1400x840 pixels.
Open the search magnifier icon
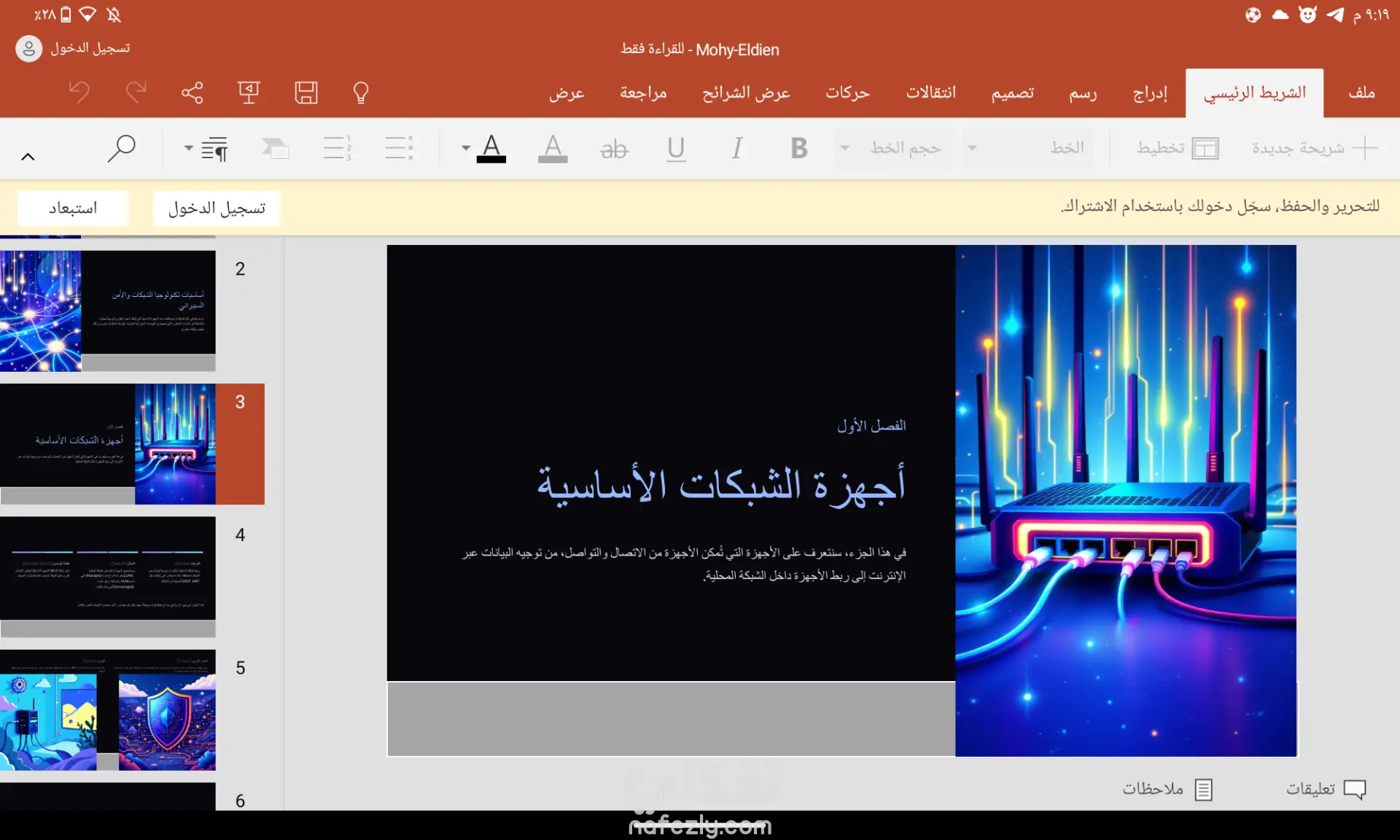[122, 148]
